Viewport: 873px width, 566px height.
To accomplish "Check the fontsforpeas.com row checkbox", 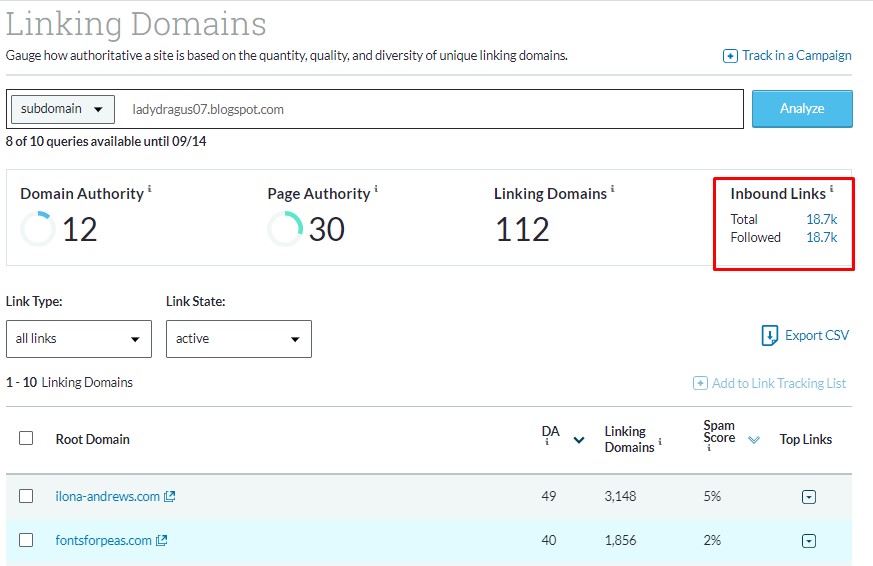I will (26, 540).
